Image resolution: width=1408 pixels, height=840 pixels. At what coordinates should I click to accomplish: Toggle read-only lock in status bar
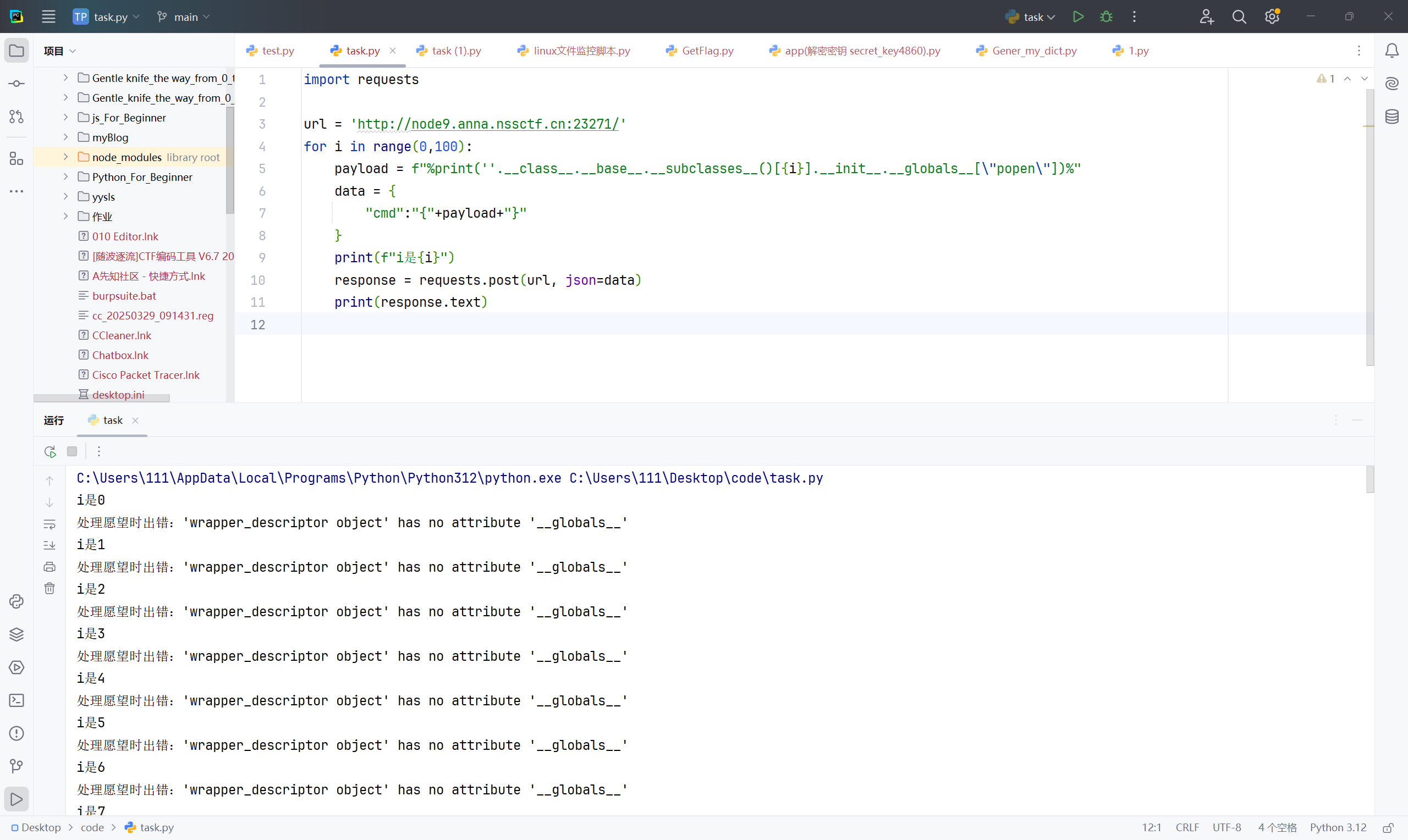click(1388, 827)
